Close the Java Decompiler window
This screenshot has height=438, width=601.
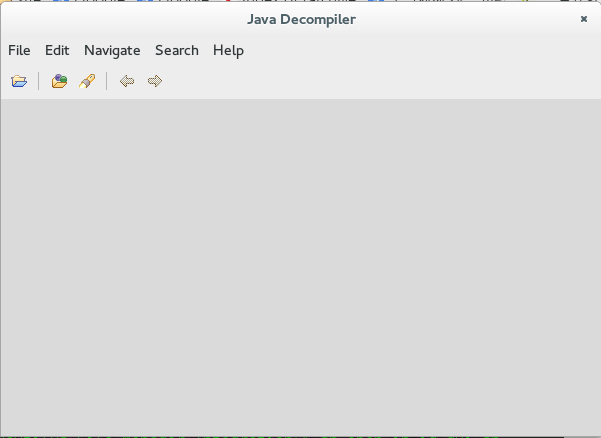coord(584,19)
